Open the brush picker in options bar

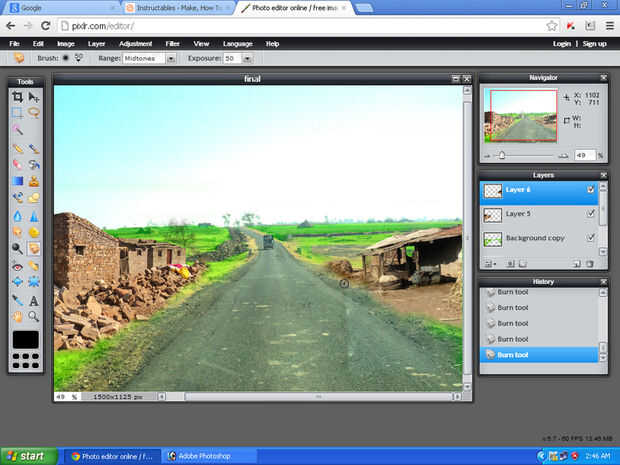pyautogui.click(x=66, y=58)
